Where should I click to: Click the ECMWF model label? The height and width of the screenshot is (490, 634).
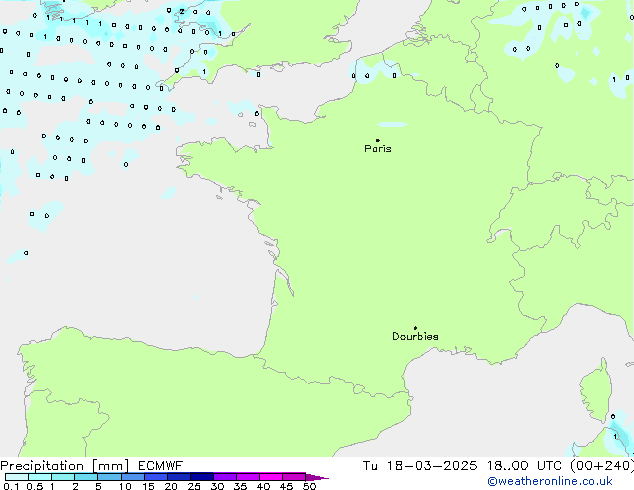(x=161, y=466)
